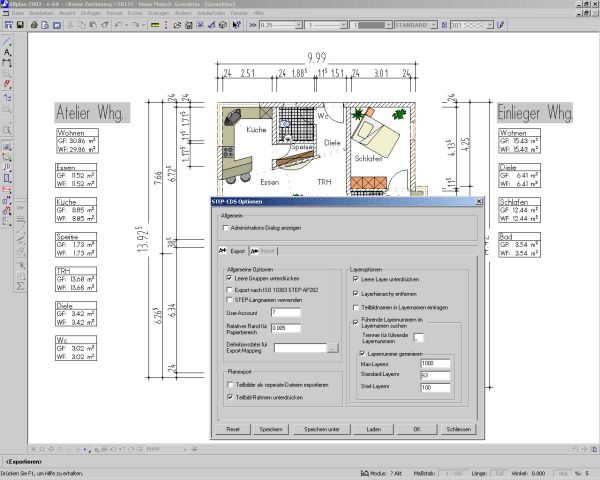Click the rightmost icon in bottom view toolbar
This screenshot has height=480, width=600.
[x=593, y=449]
